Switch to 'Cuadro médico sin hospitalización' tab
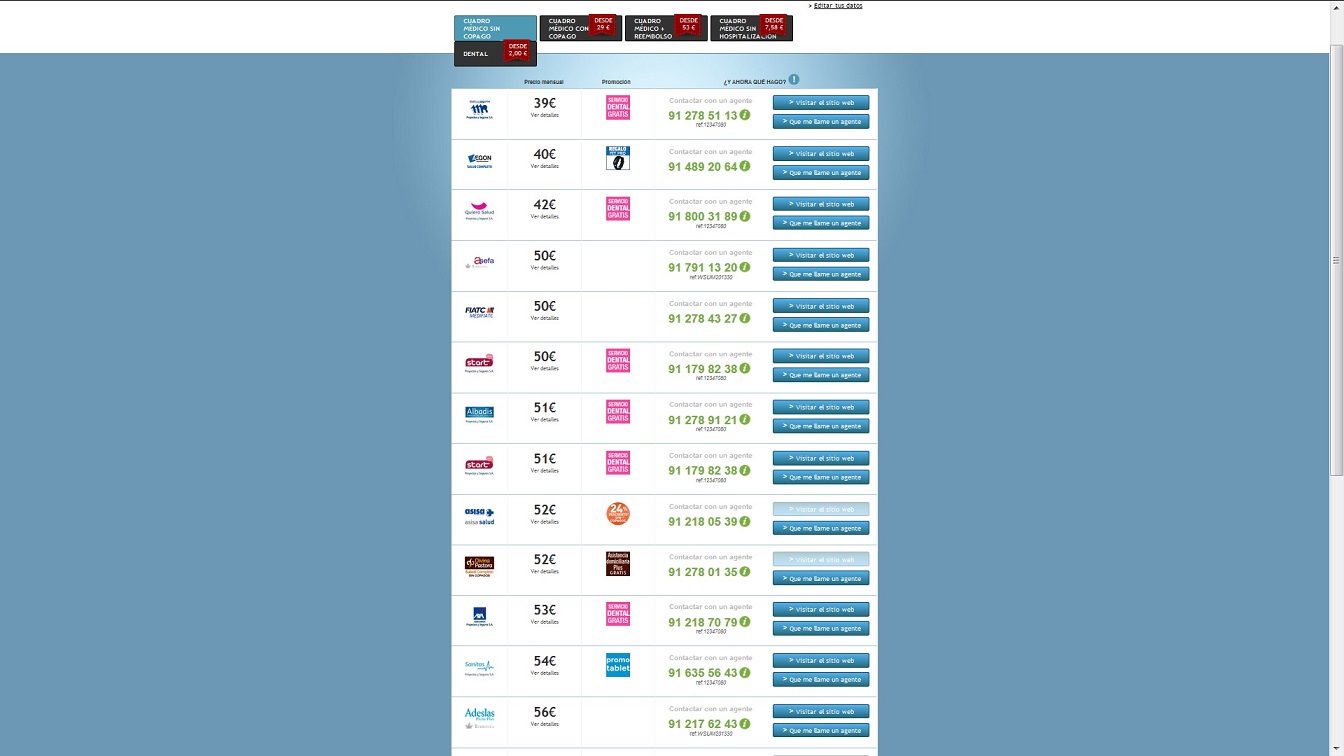Image resolution: width=1344 pixels, height=756 pixels. [751, 28]
